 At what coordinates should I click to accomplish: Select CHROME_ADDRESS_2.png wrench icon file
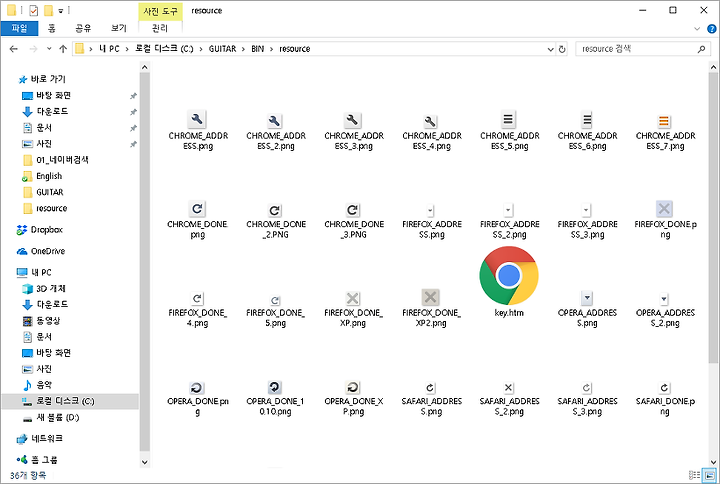275,121
